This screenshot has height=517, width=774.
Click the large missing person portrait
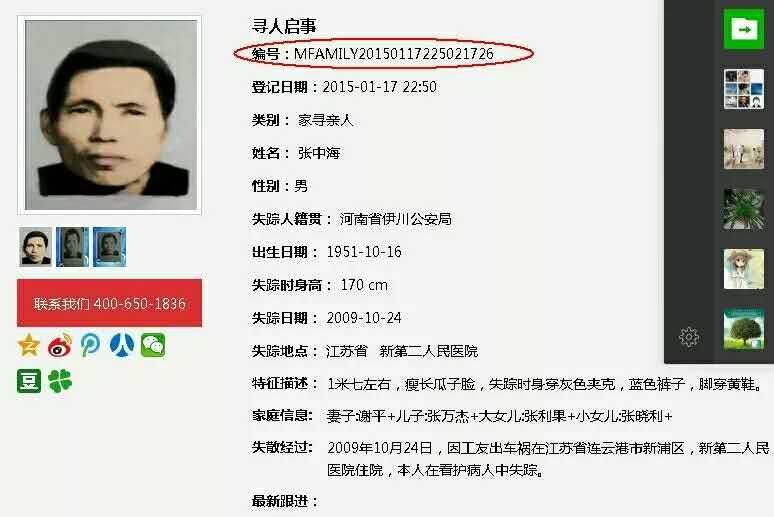click(x=110, y=115)
